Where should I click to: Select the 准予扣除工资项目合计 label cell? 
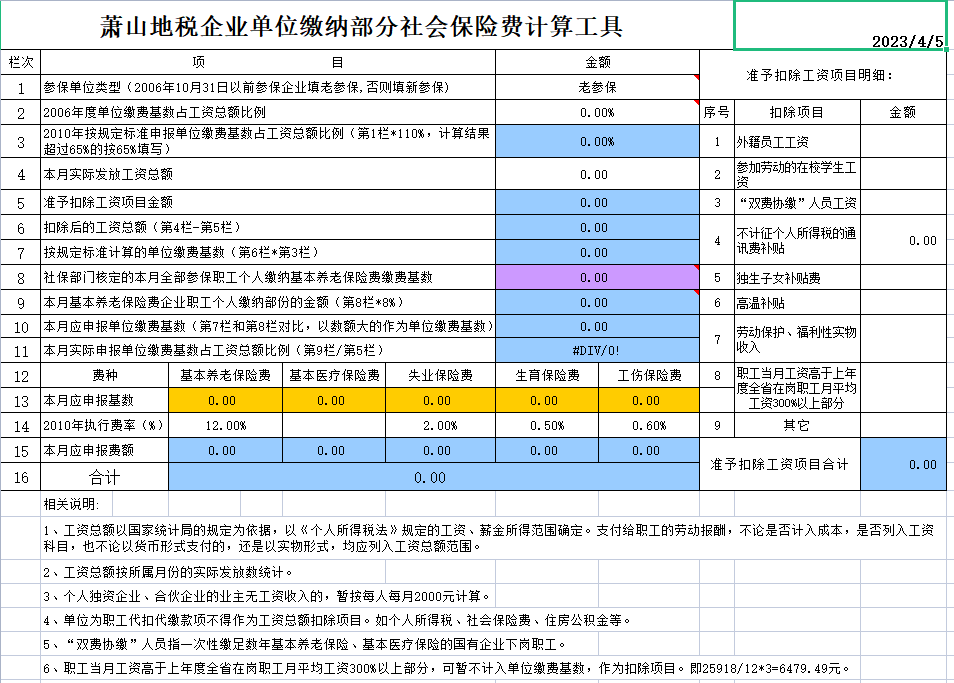[779, 464]
